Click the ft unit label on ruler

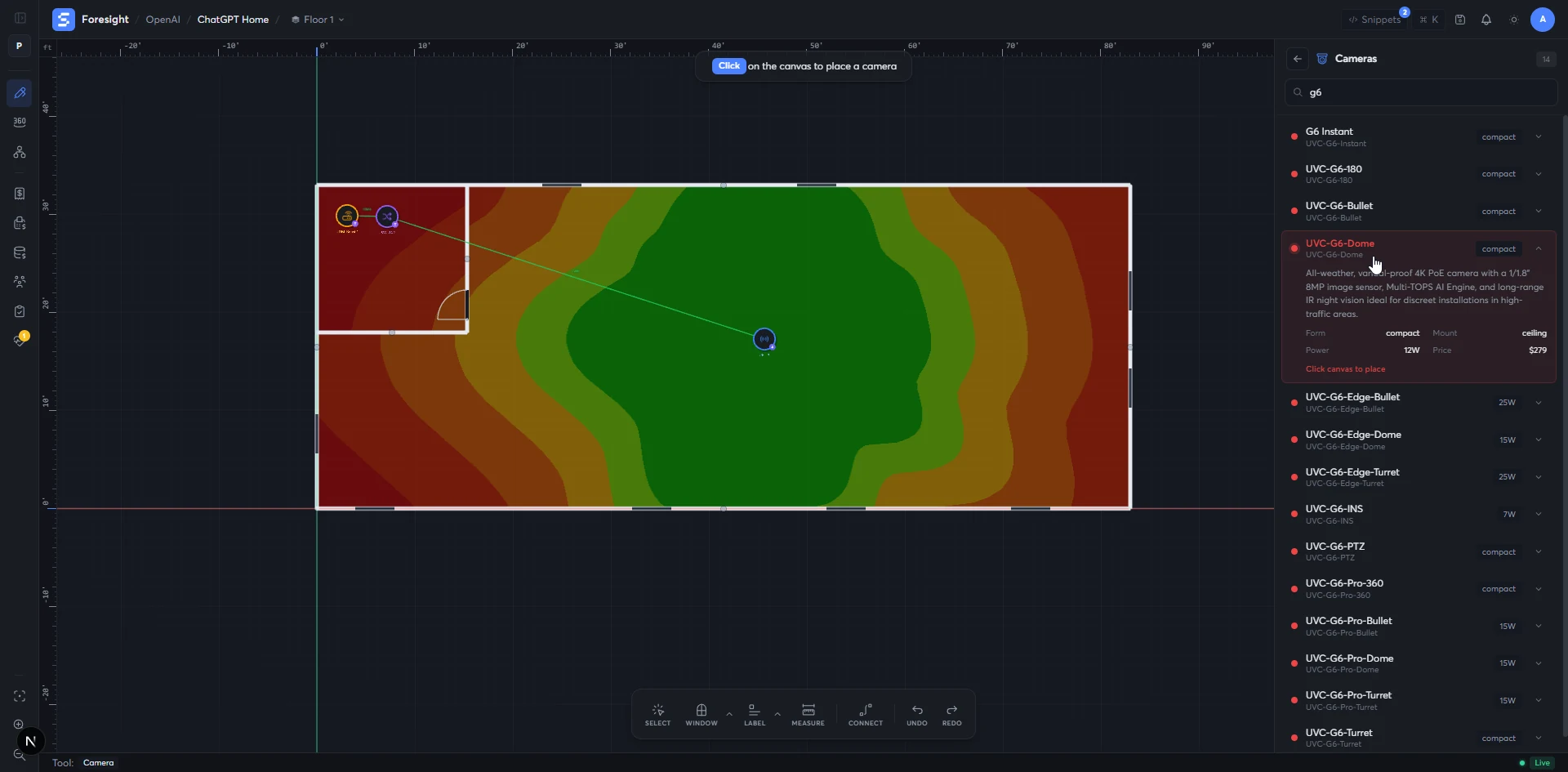tap(47, 47)
